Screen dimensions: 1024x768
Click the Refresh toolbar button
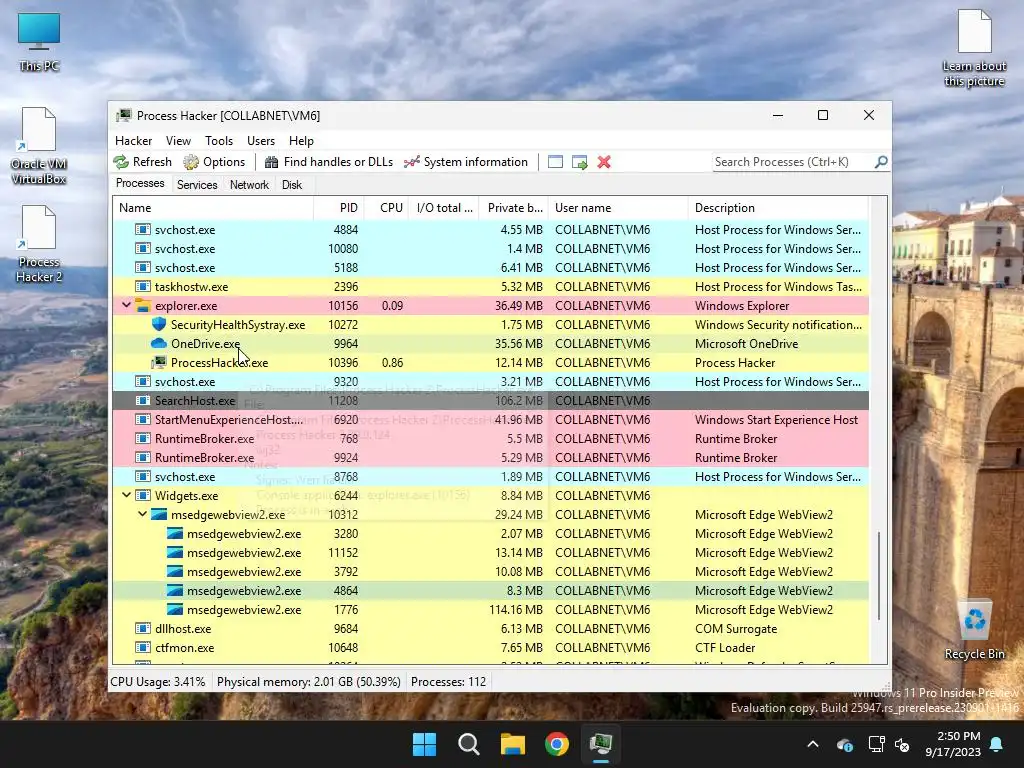142,162
